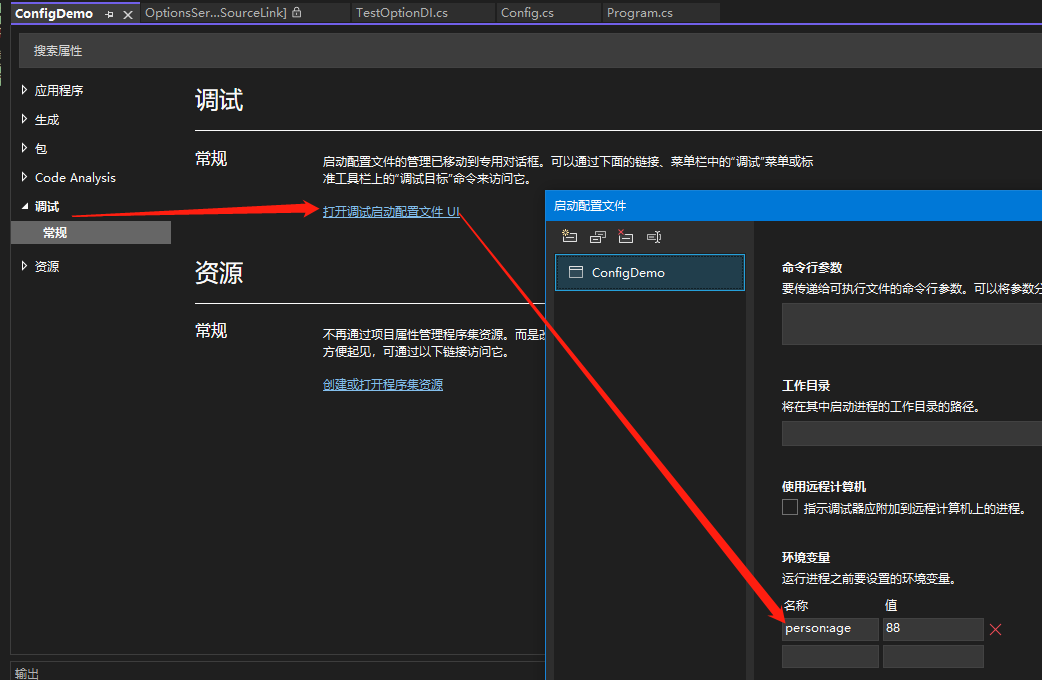Close the ConfigDemo tab
The height and width of the screenshot is (680, 1042).
[128, 14]
